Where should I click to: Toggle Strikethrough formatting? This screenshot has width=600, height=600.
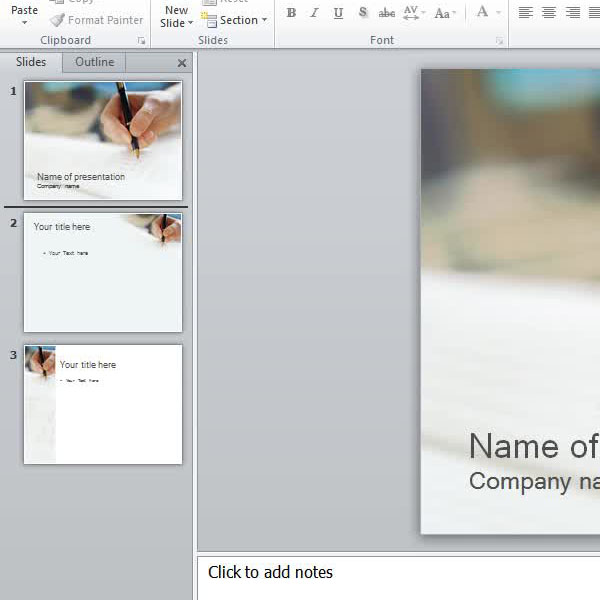click(386, 13)
